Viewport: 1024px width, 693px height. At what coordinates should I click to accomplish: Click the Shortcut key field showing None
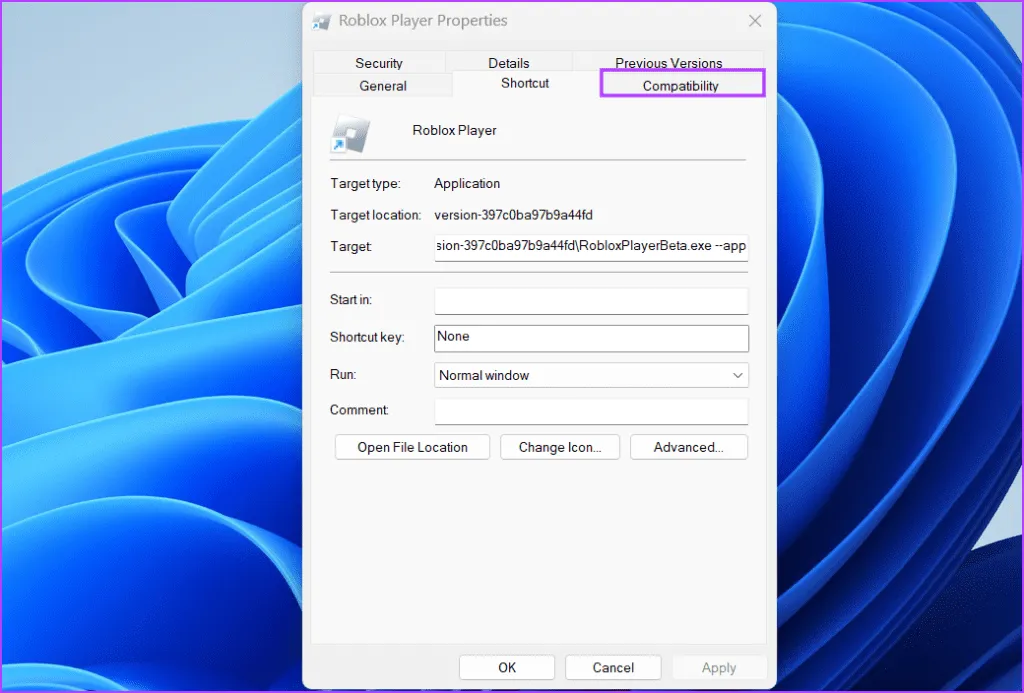click(x=591, y=338)
